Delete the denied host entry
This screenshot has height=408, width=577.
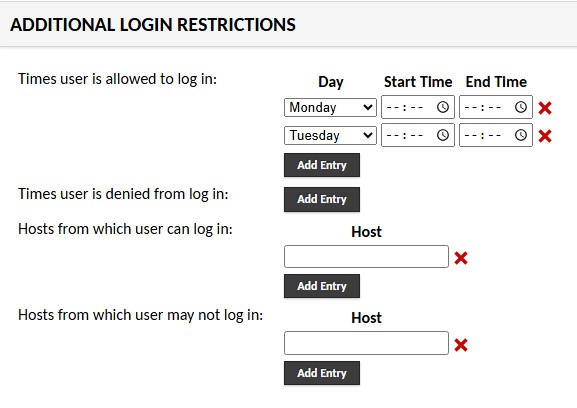[461, 345]
